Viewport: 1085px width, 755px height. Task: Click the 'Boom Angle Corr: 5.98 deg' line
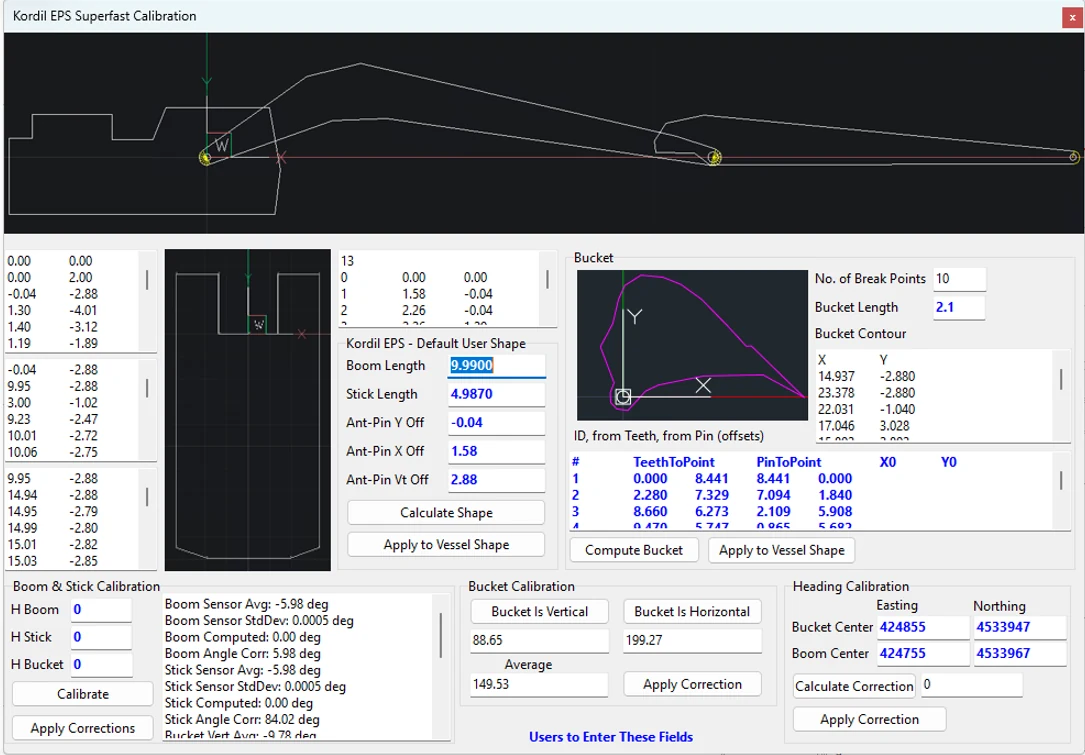(242, 654)
